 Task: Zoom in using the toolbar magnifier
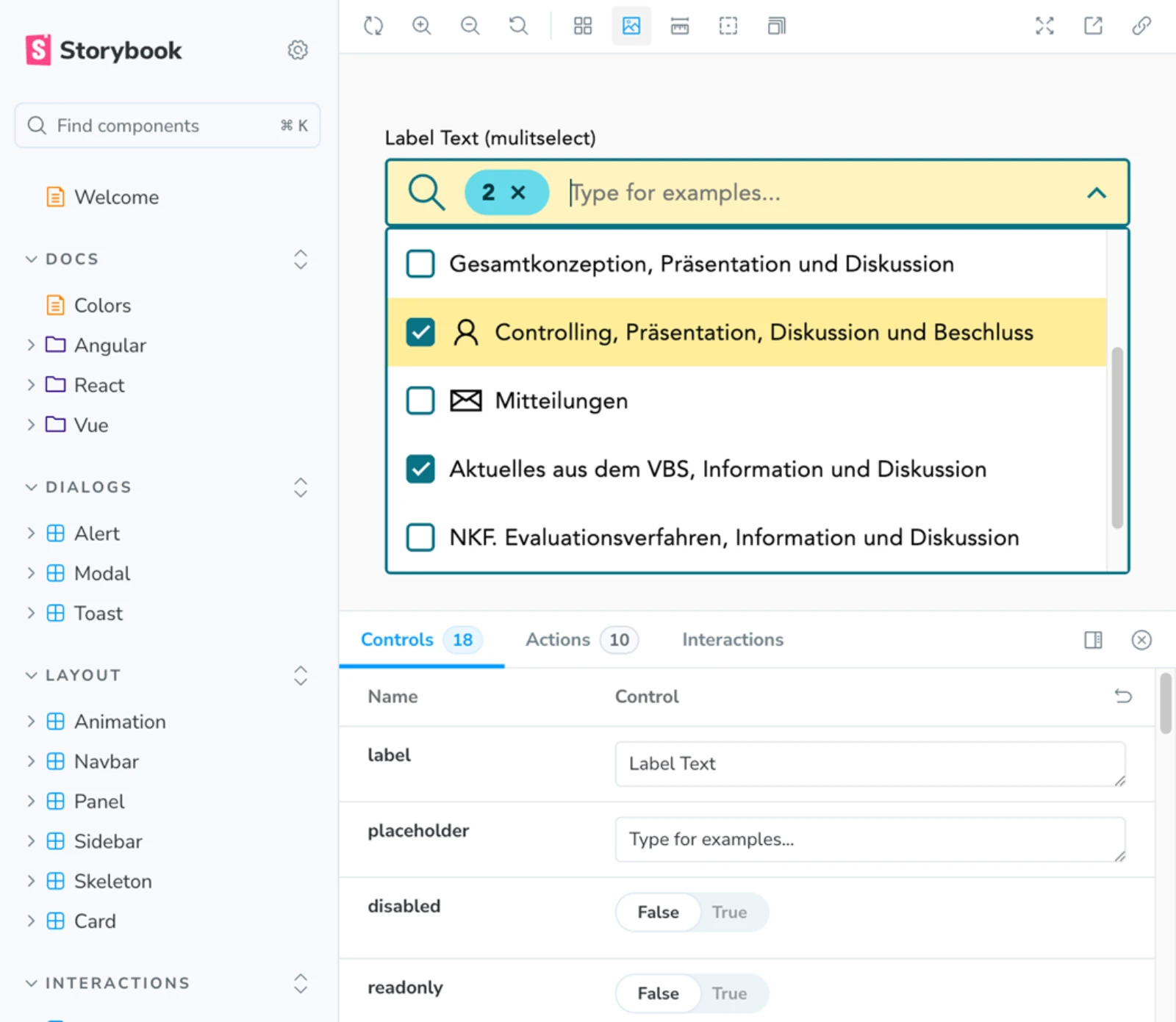[421, 26]
